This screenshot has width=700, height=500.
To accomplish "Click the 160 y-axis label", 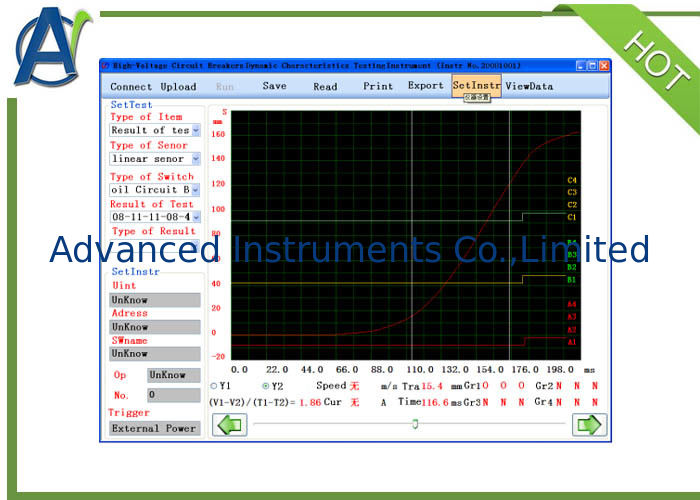I will pyautogui.click(x=218, y=134).
